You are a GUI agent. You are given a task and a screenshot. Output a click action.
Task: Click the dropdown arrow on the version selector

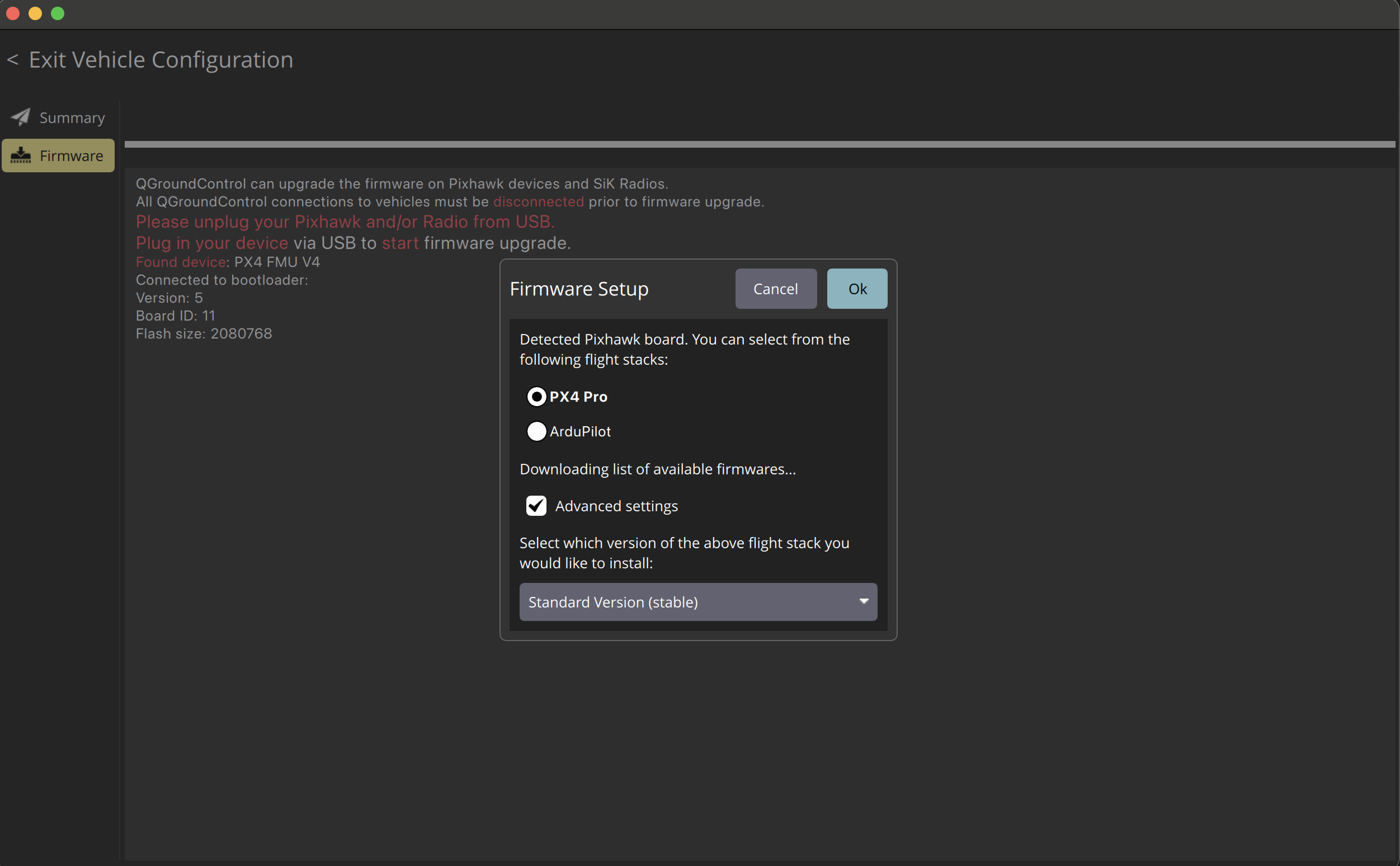pyautogui.click(x=864, y=601)
